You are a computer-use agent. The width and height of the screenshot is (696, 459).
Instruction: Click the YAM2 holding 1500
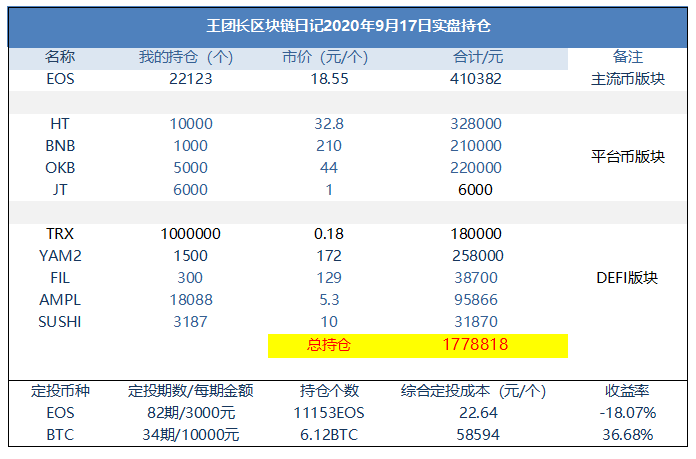click(x=190, y=256)
